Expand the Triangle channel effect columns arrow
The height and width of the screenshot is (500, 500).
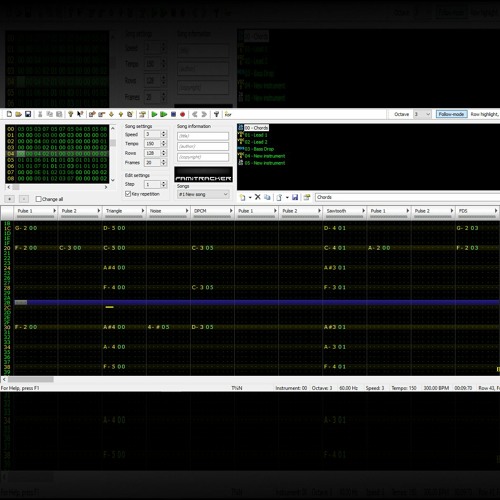point(143,211)
